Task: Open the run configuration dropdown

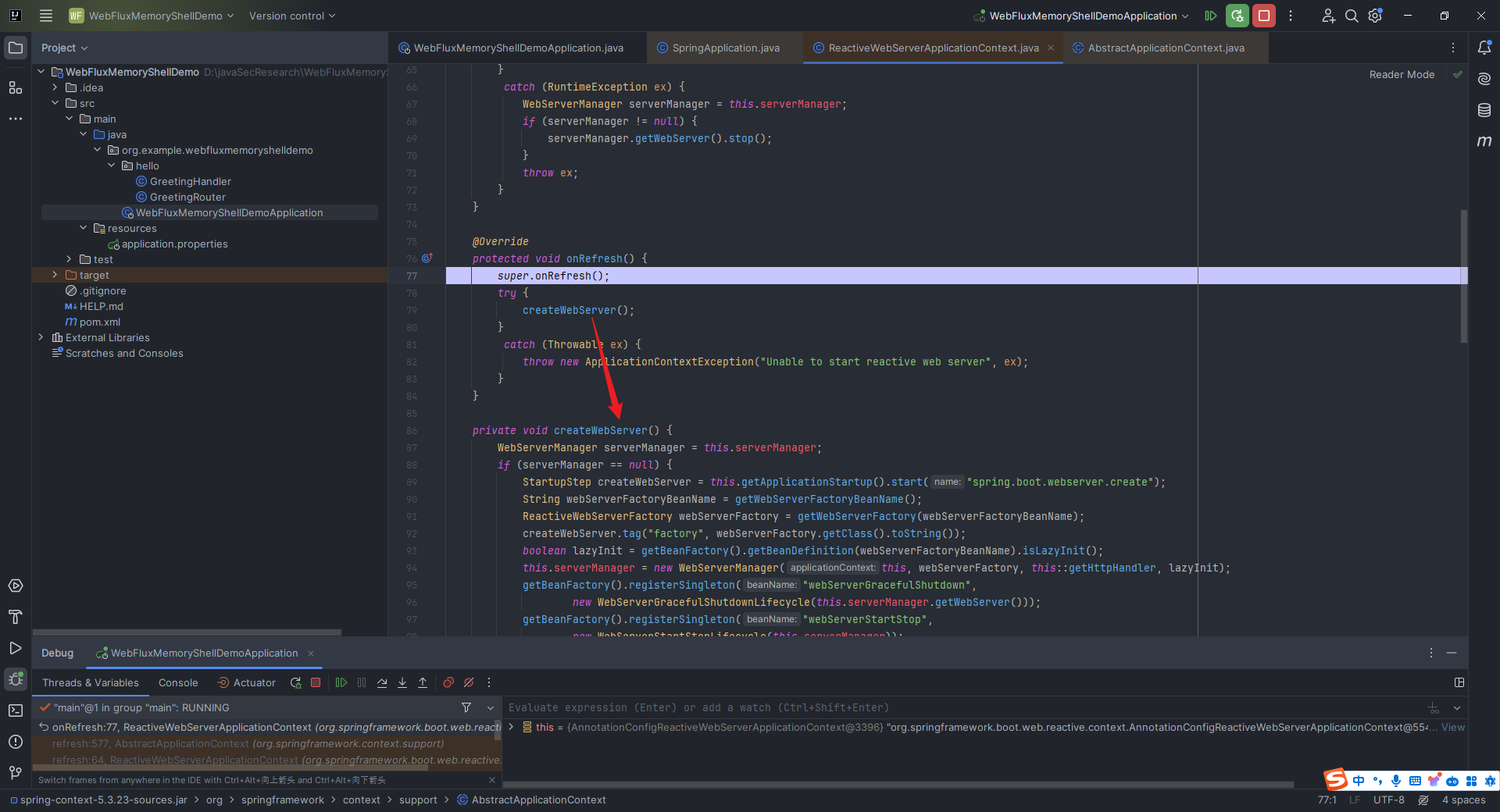Action: click(1082, 16)
